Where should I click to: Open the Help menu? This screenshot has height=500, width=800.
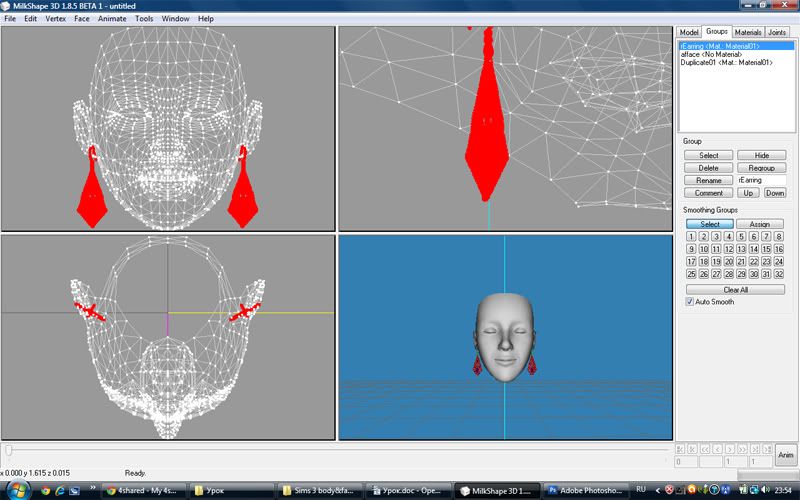coord(206,18)
